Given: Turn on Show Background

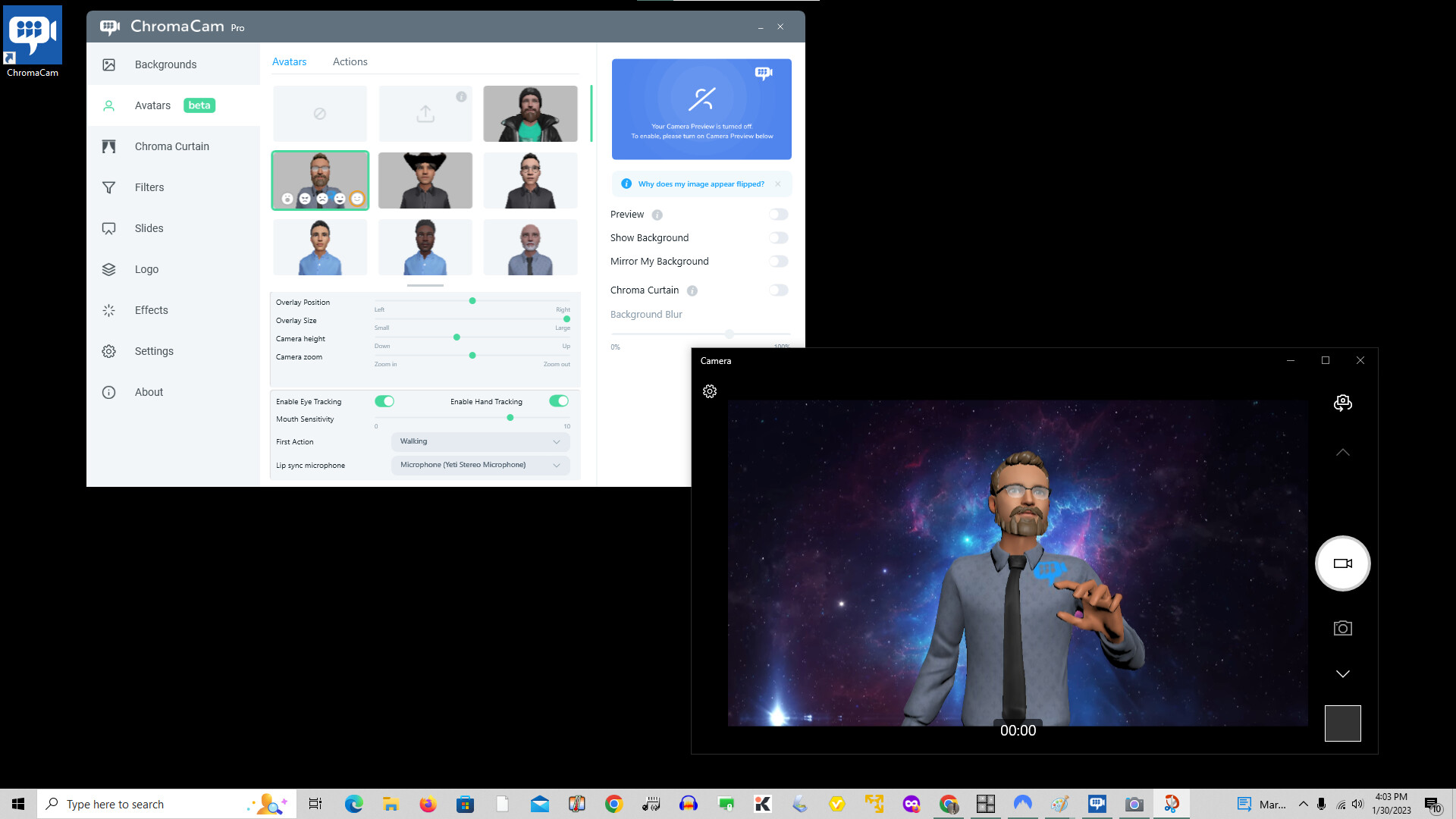Looking at the screenshot, I should coord(778,237).
